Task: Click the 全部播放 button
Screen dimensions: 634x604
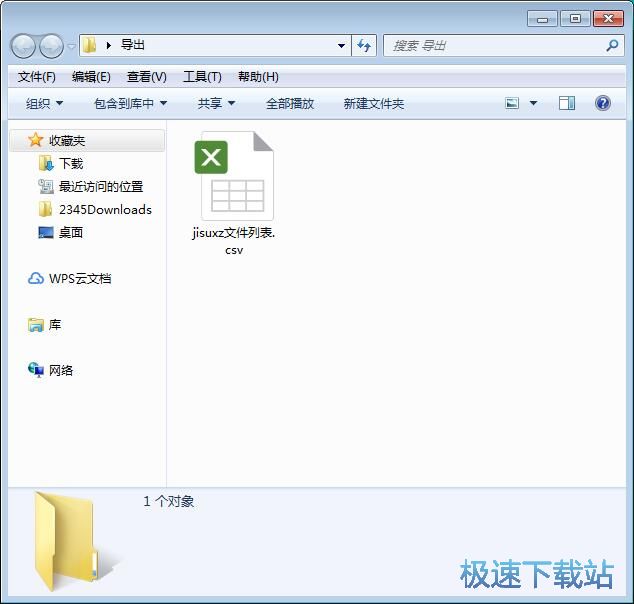Action: [290, 103]
